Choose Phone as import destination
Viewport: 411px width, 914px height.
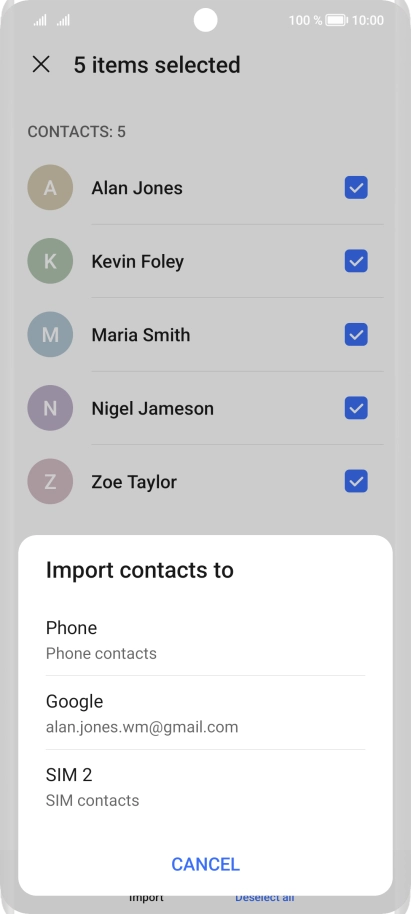[x=205, y=639]
